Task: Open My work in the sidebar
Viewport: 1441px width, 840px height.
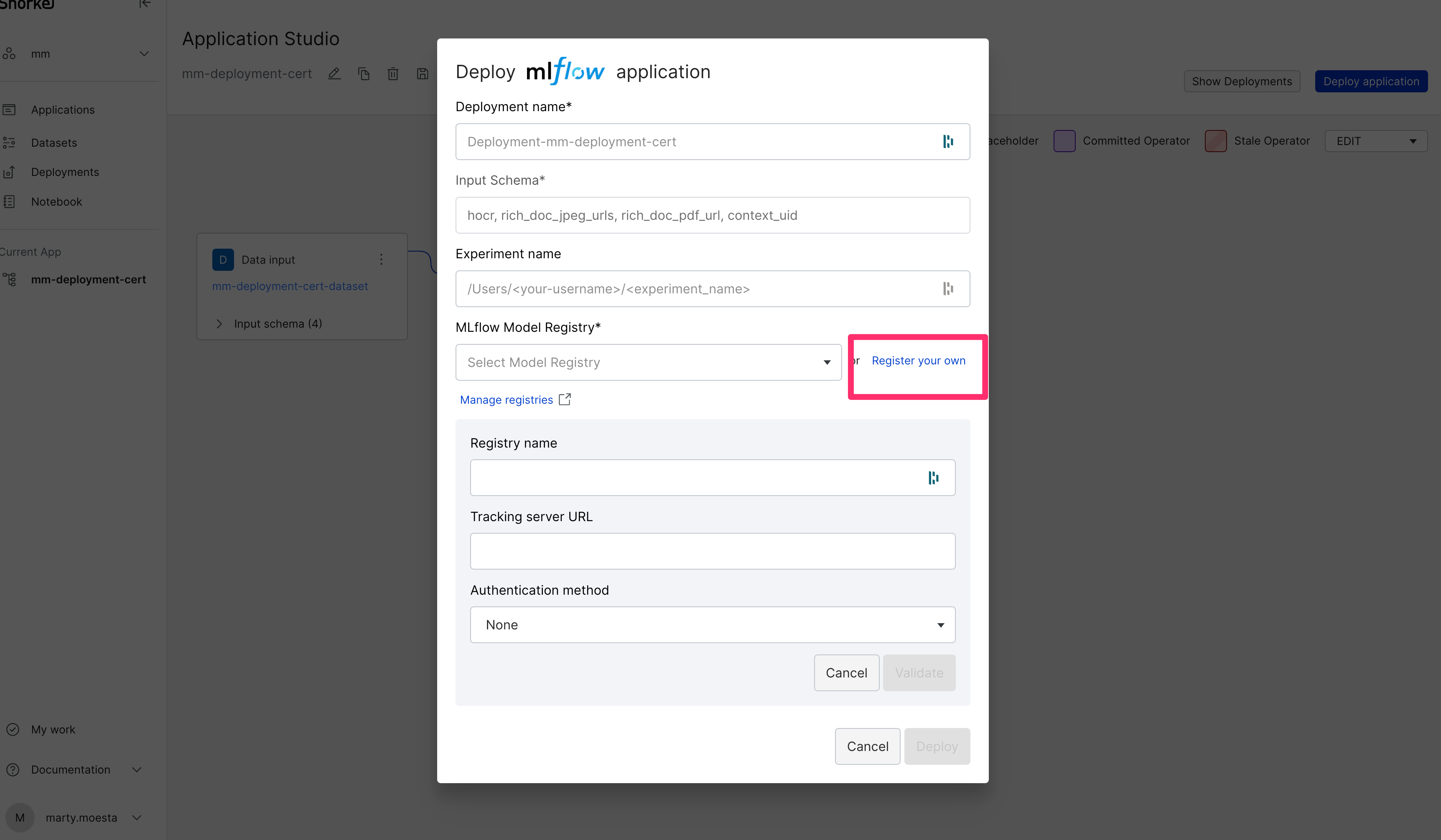Action: click(x=53, y=730)
